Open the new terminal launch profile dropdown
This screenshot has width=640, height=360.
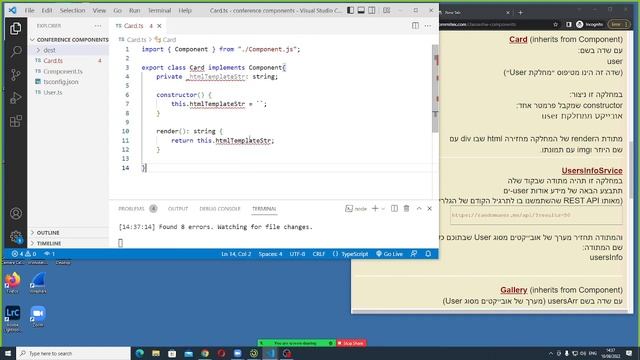coord(383,209)
